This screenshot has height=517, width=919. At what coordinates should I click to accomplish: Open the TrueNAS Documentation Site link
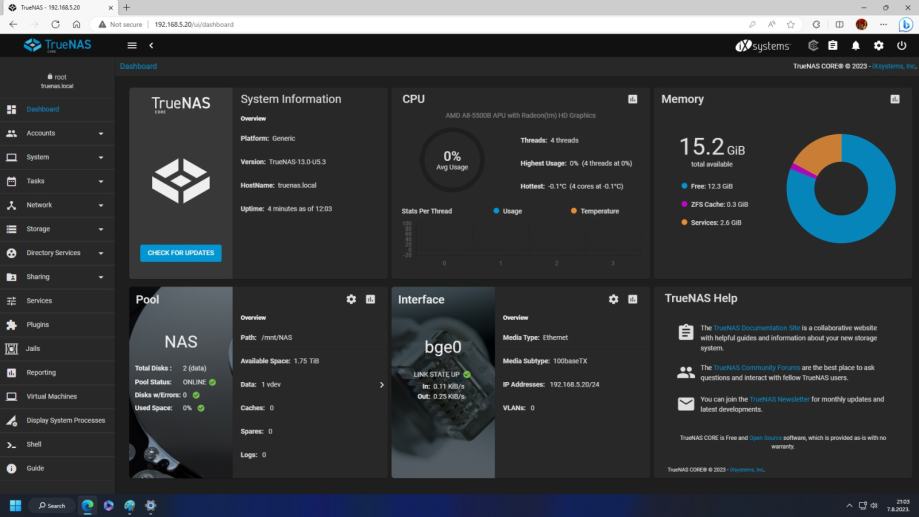coord(757,328)
